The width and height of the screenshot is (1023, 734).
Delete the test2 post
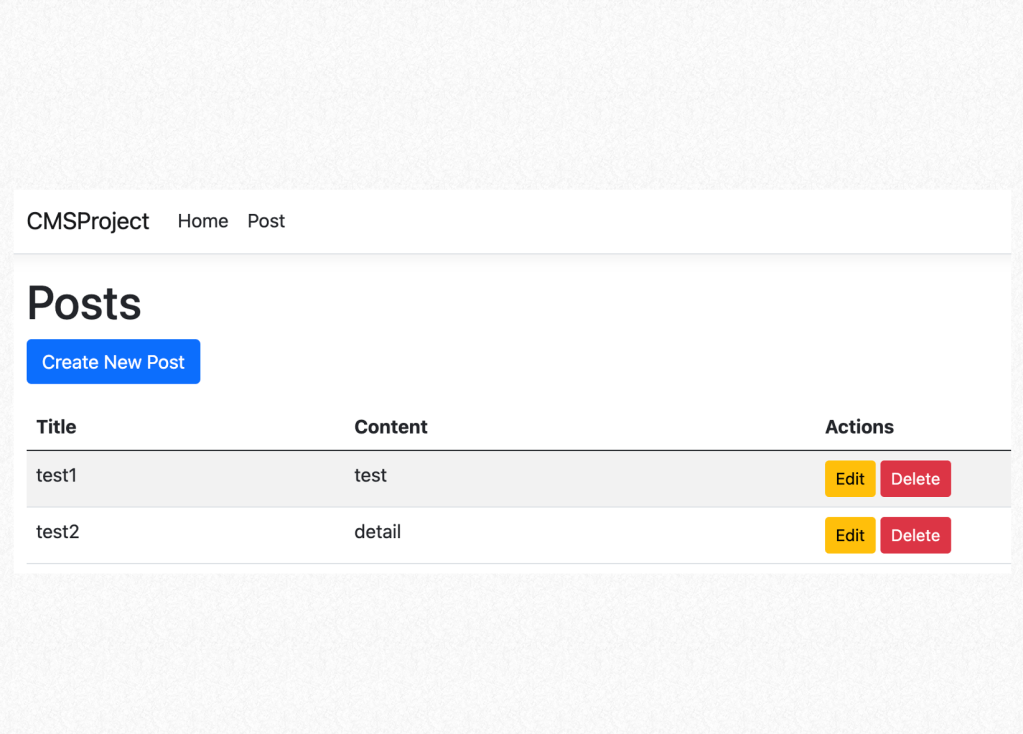915,535
